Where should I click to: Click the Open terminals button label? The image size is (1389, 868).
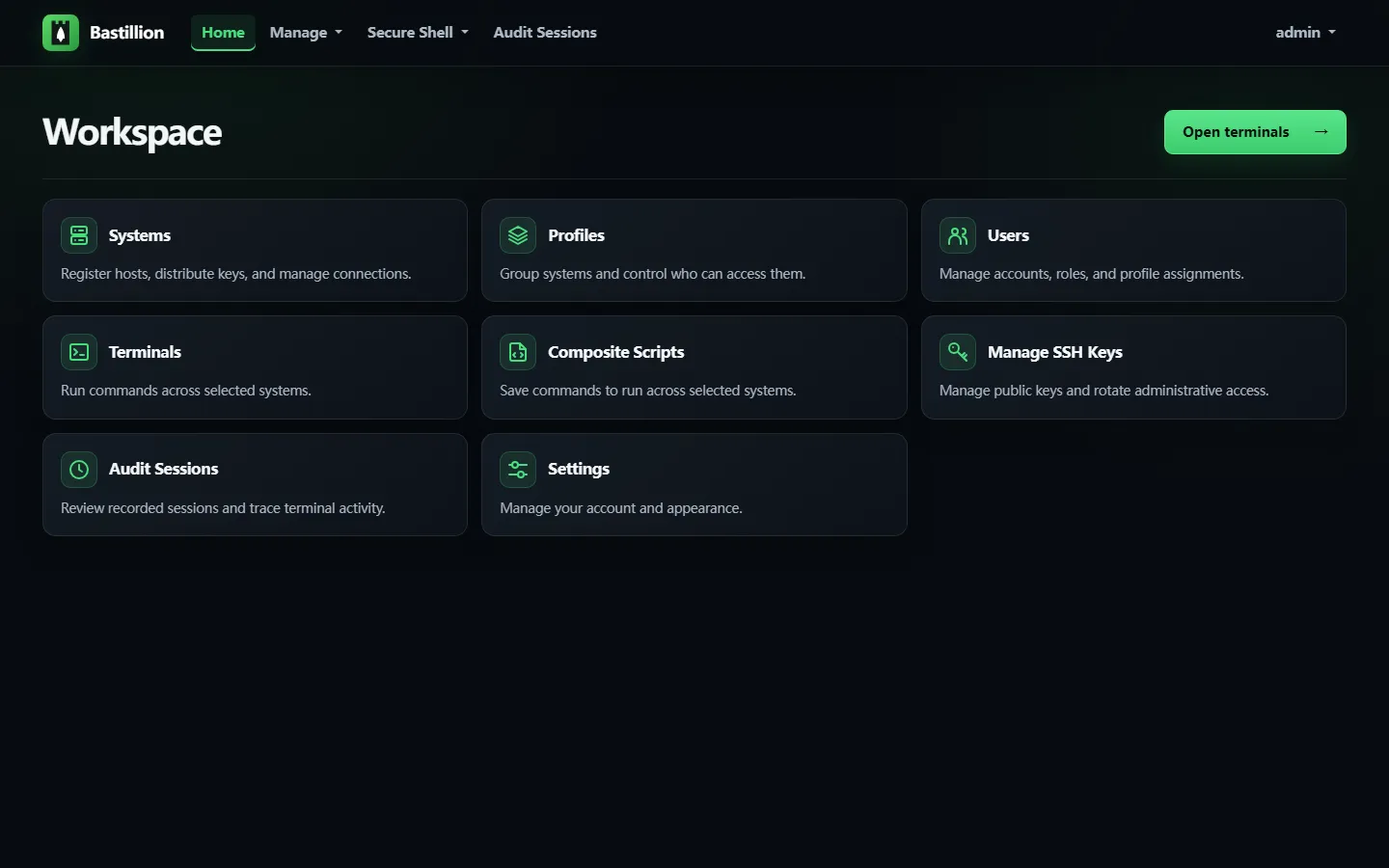[x=1236, y=132]
